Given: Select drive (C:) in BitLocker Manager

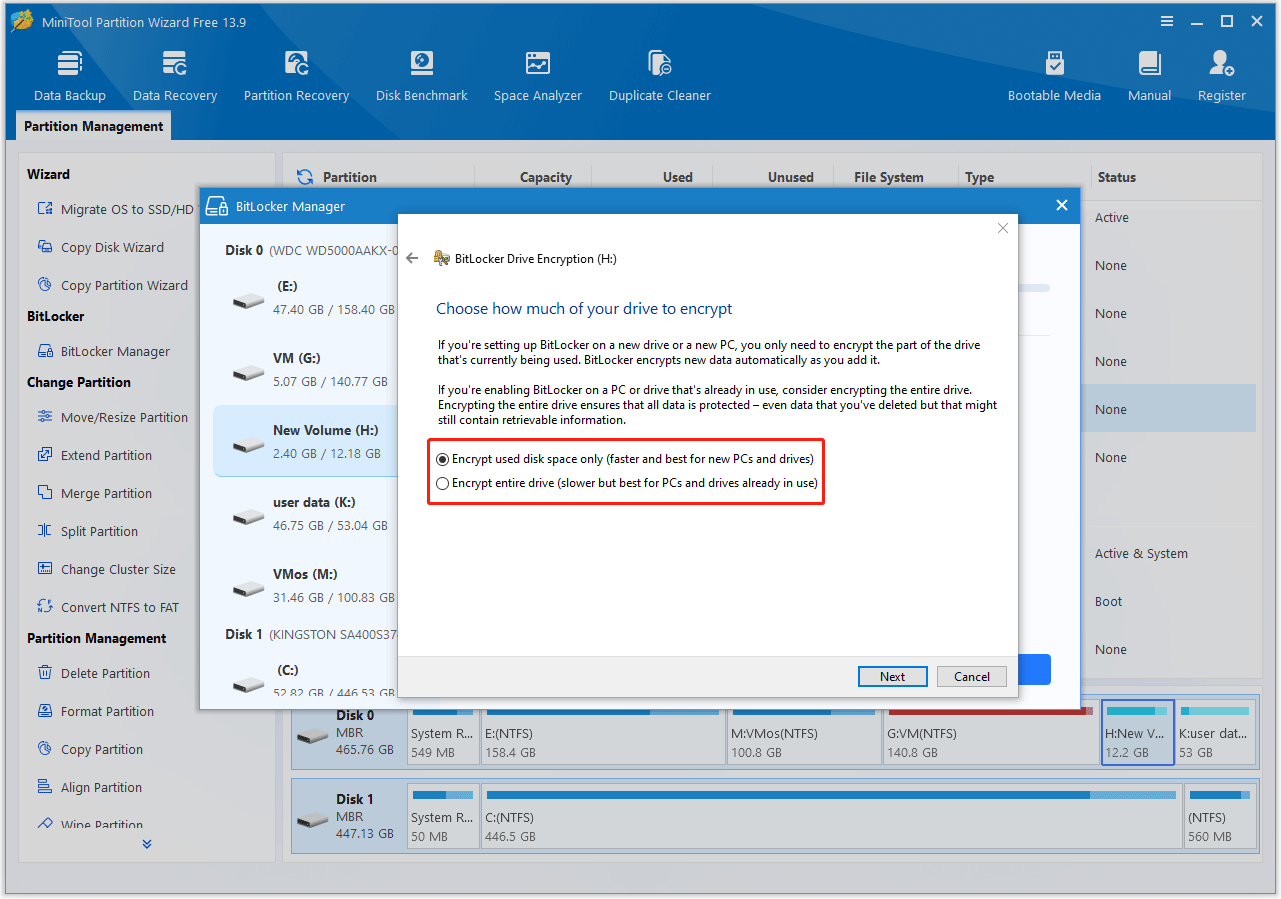Looking at the screenshot, I should (x=305, y=678).
